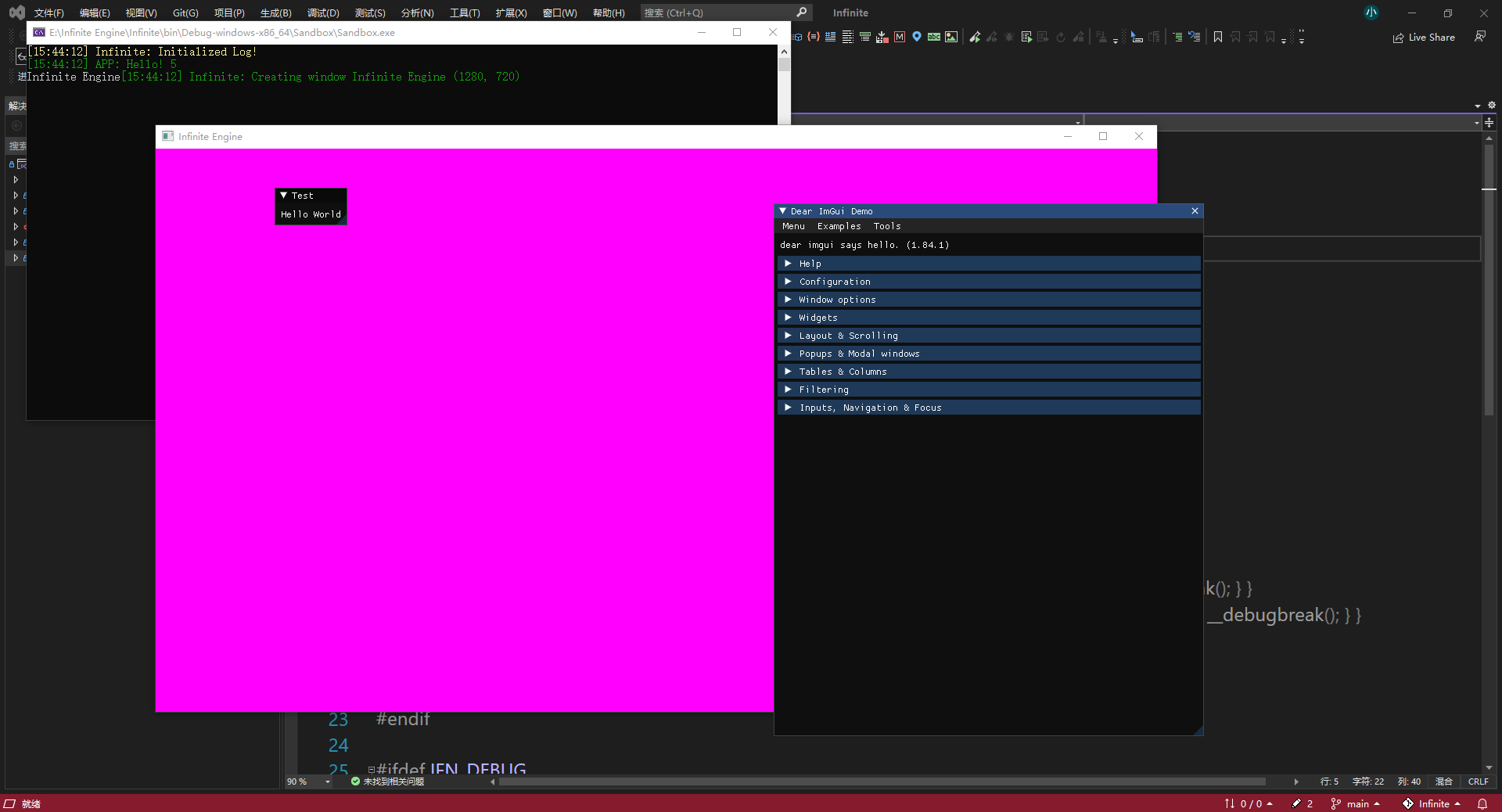Click the editor horizontal scrollbar right arrow

[x=1296, y=781]
